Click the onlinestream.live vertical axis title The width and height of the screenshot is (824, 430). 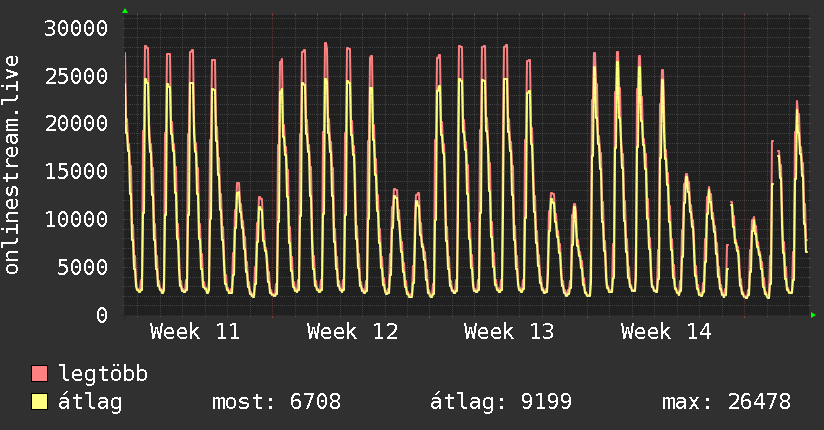tap(12, 165)
